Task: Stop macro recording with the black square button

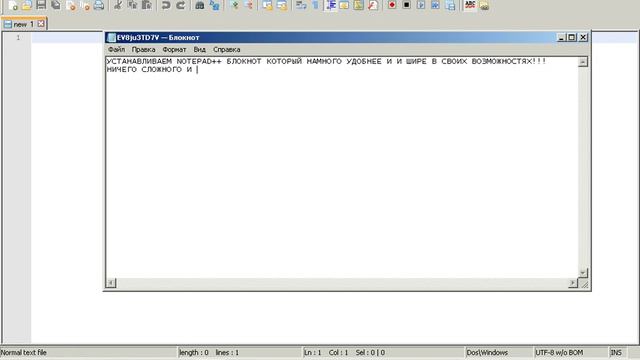Action: coord(407,5)
